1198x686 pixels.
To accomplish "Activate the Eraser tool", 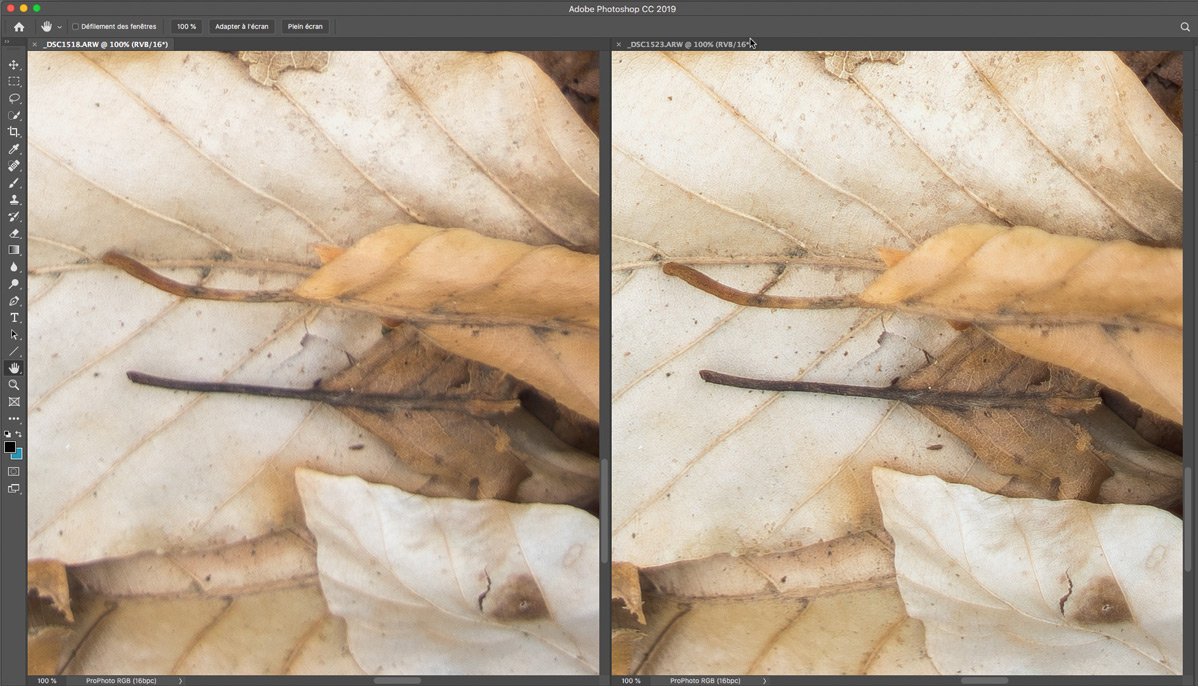I will [x=14, y=233].
